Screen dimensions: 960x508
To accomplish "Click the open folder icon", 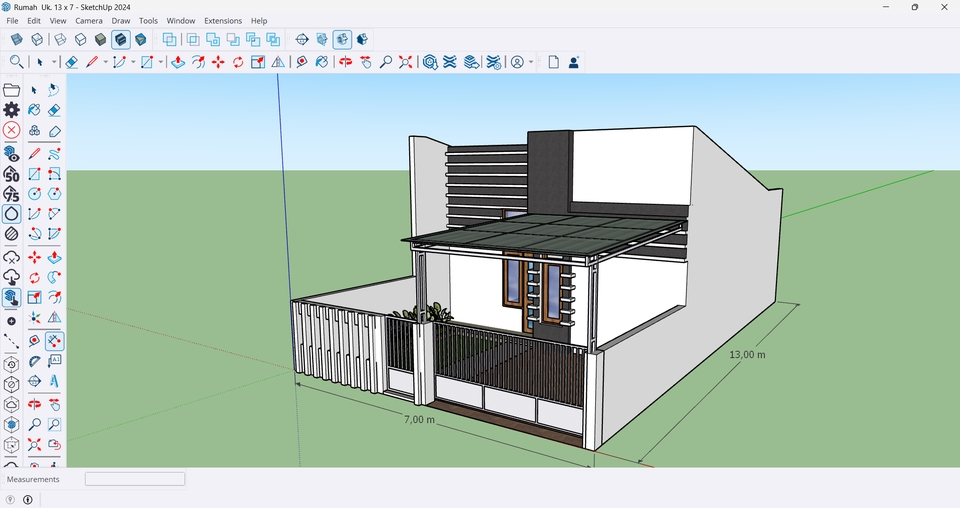I will [12, 90].
